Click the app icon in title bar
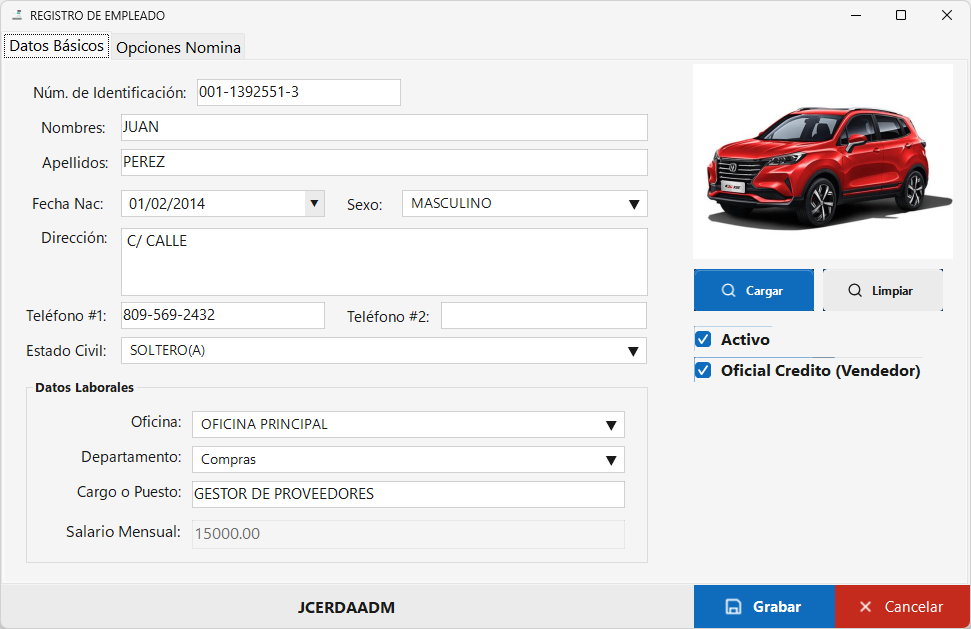 tap(17, 15)
